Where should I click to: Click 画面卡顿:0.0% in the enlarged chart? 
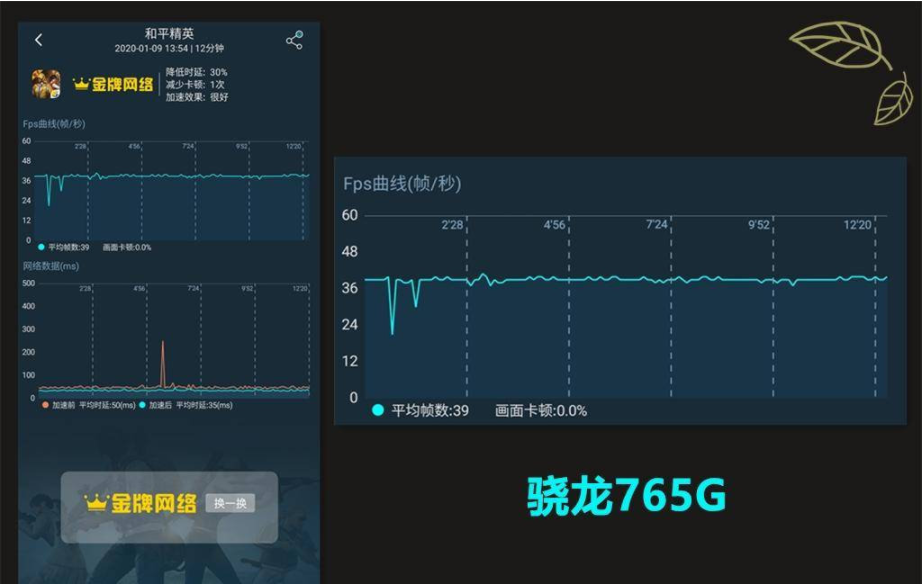(x=541, y=410)
